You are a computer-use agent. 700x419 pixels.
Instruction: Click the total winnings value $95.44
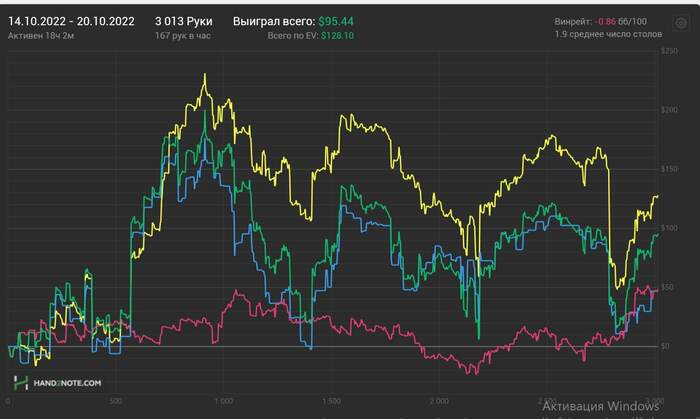[336, 21]
